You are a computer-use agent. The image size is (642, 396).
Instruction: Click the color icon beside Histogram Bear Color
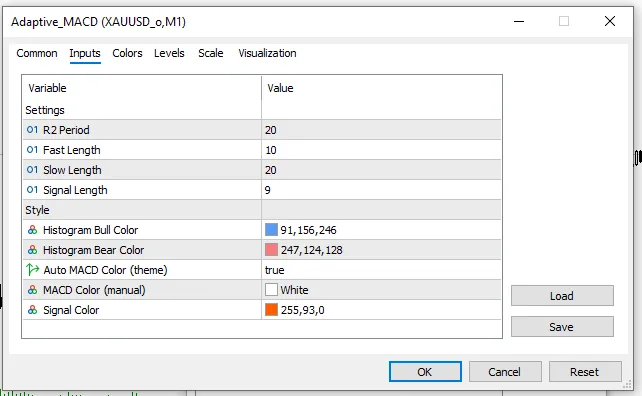click(32, 250)
